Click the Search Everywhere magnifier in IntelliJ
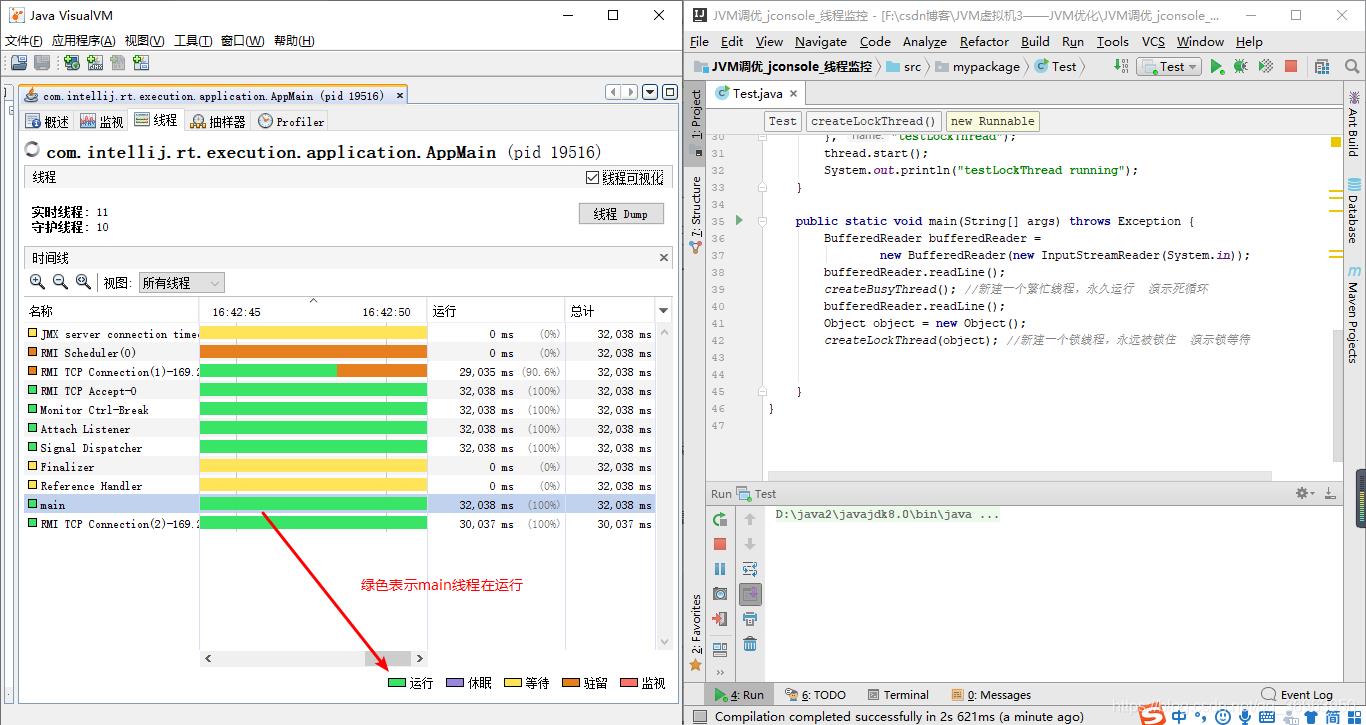The image size is (1366, 725). (x=1350, y=67)
